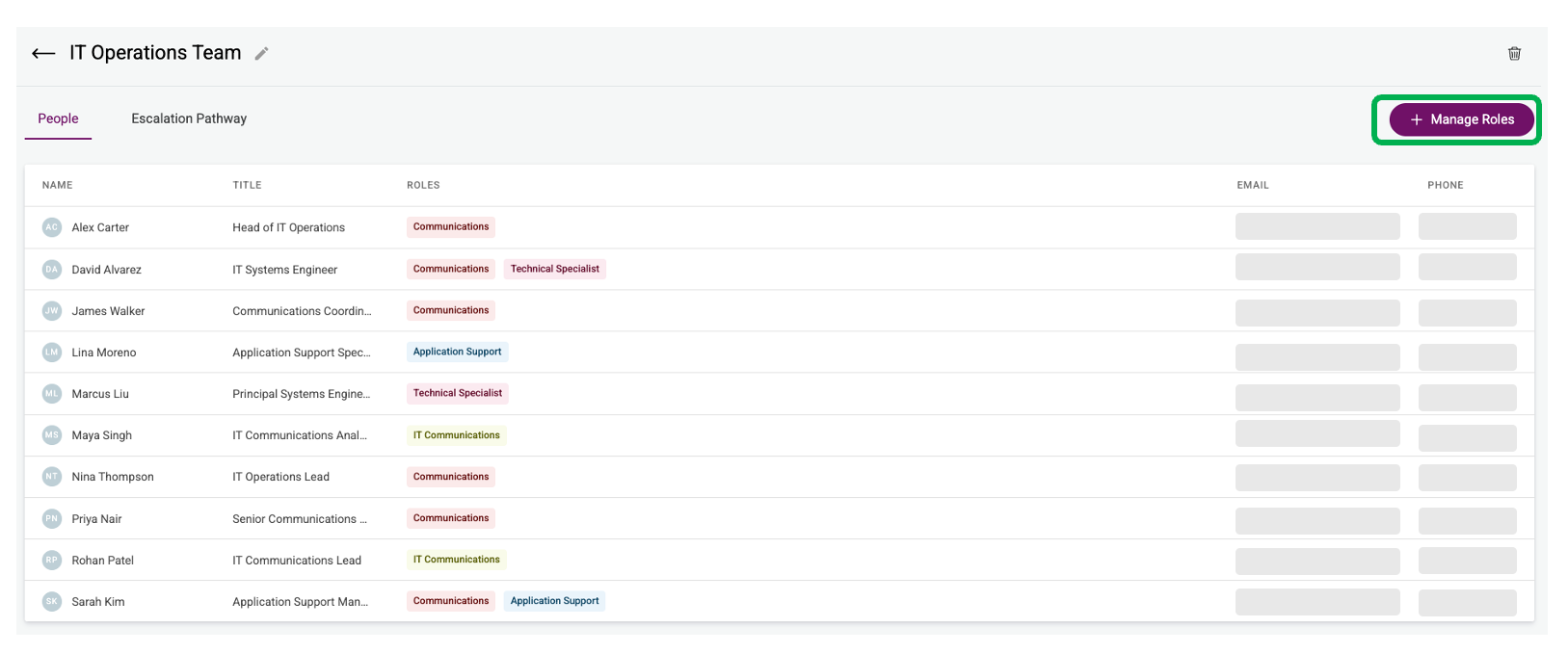Image resolution: width=1568 pixels, height=654 pixels.
Task: Select the name Priya Nair
Action: (97, 519)
